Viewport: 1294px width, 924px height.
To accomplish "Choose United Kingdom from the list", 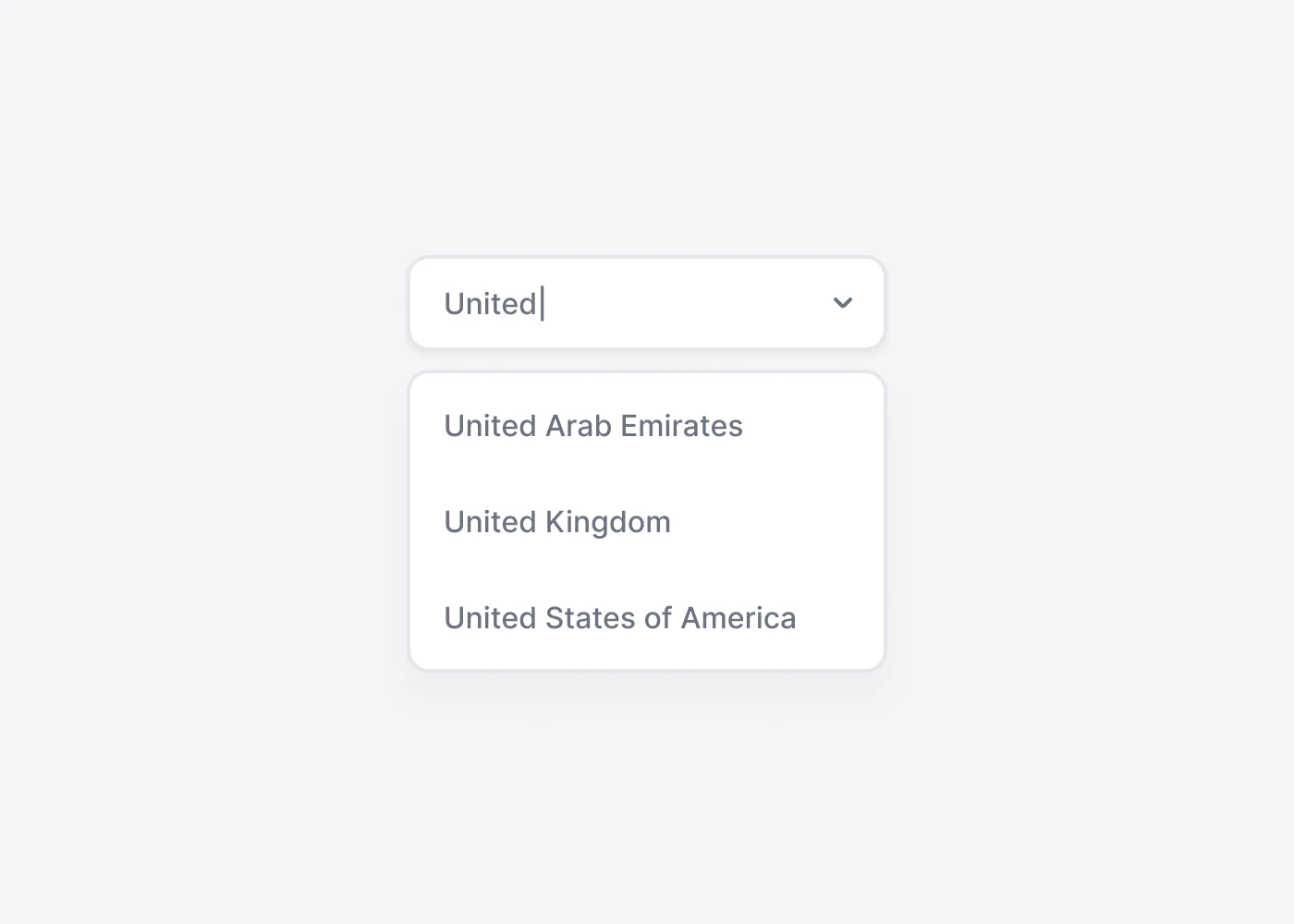I will (647, 522).
